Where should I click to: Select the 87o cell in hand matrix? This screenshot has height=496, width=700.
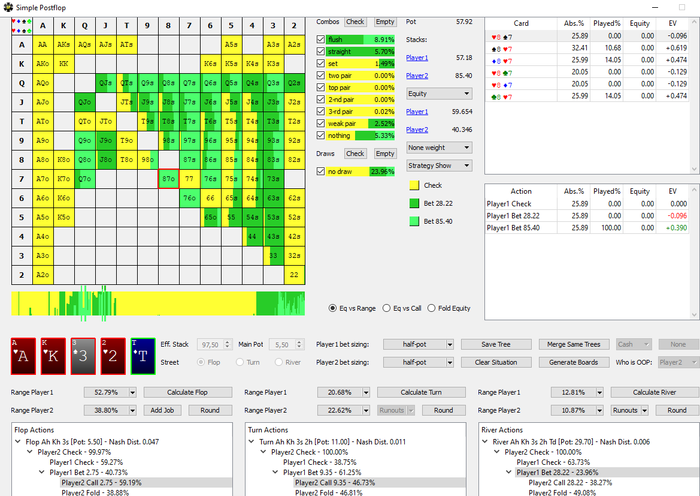tap(168, 179)
